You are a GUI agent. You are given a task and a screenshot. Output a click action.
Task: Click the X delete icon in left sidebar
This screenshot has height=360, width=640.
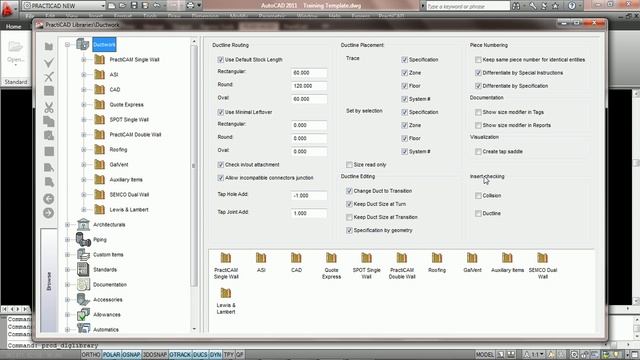point(49,76)
